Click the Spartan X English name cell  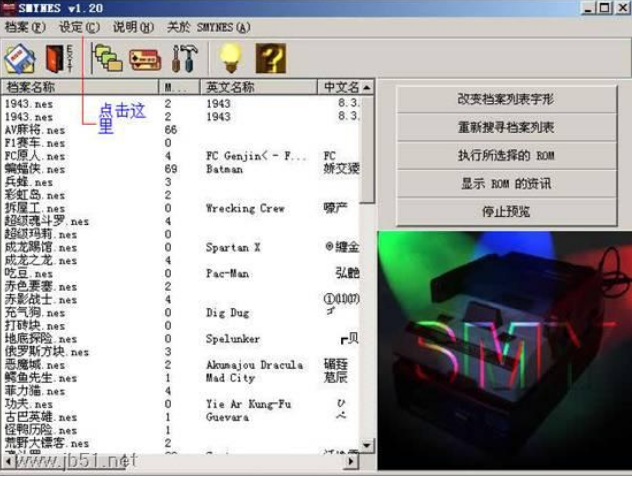click(x=233, y=247)
